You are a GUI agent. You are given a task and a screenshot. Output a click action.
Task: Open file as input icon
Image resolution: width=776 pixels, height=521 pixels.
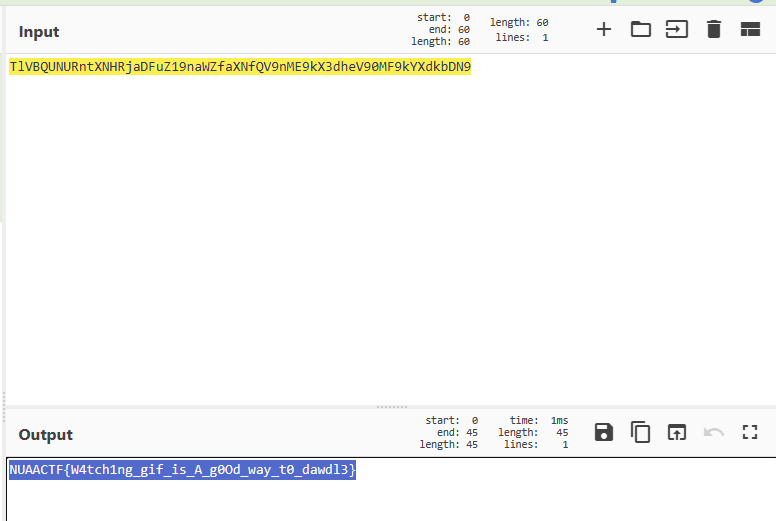coord(677,30)
